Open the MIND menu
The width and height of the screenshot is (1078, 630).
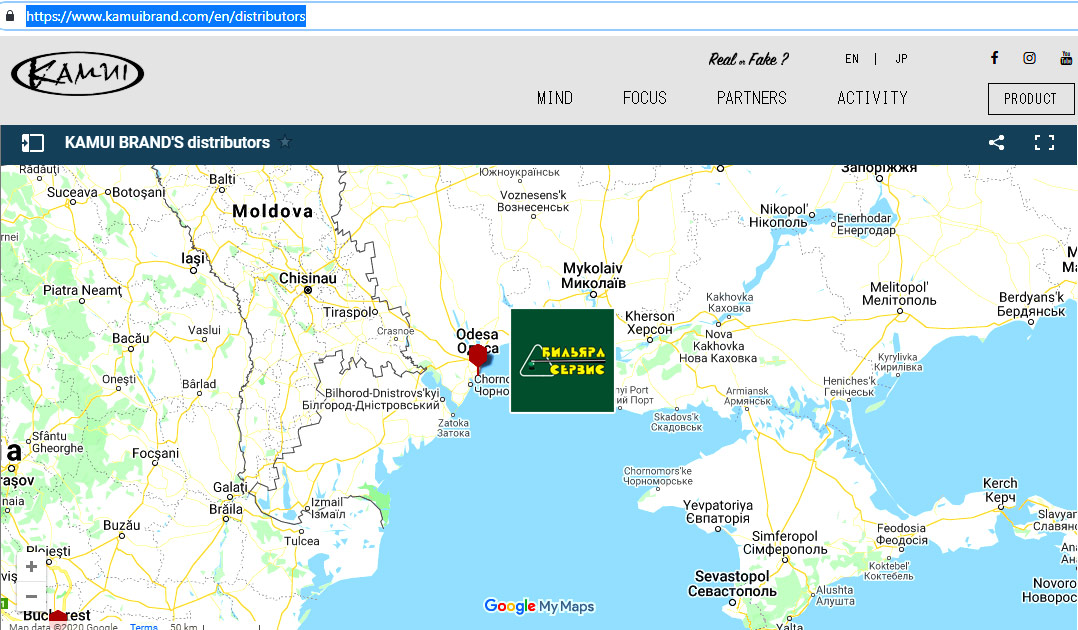coord(555,98)
